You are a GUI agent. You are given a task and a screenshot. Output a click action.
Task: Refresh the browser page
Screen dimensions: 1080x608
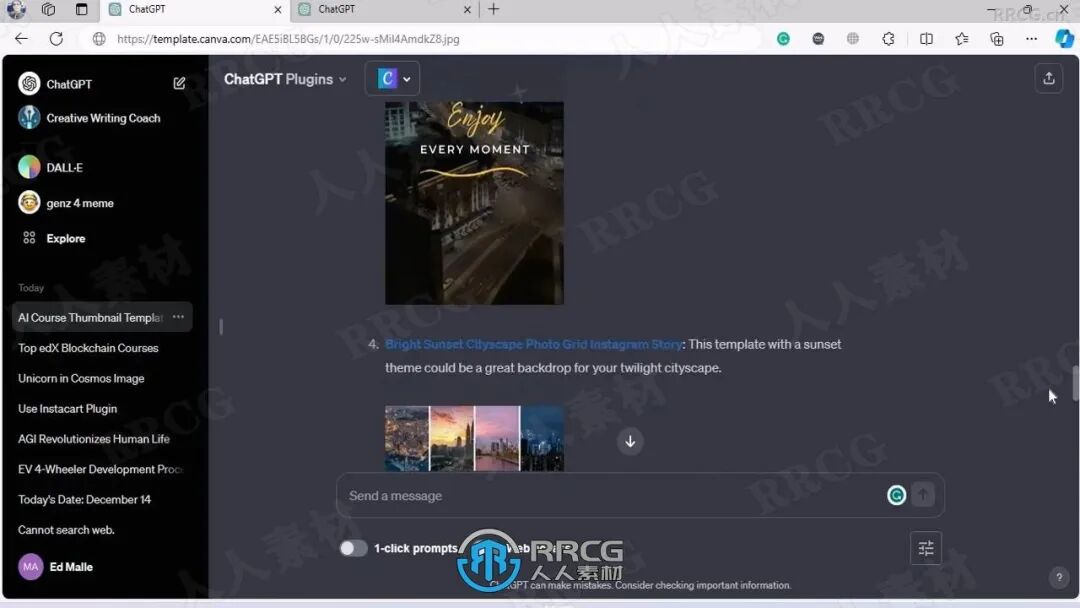coord(56,39)
